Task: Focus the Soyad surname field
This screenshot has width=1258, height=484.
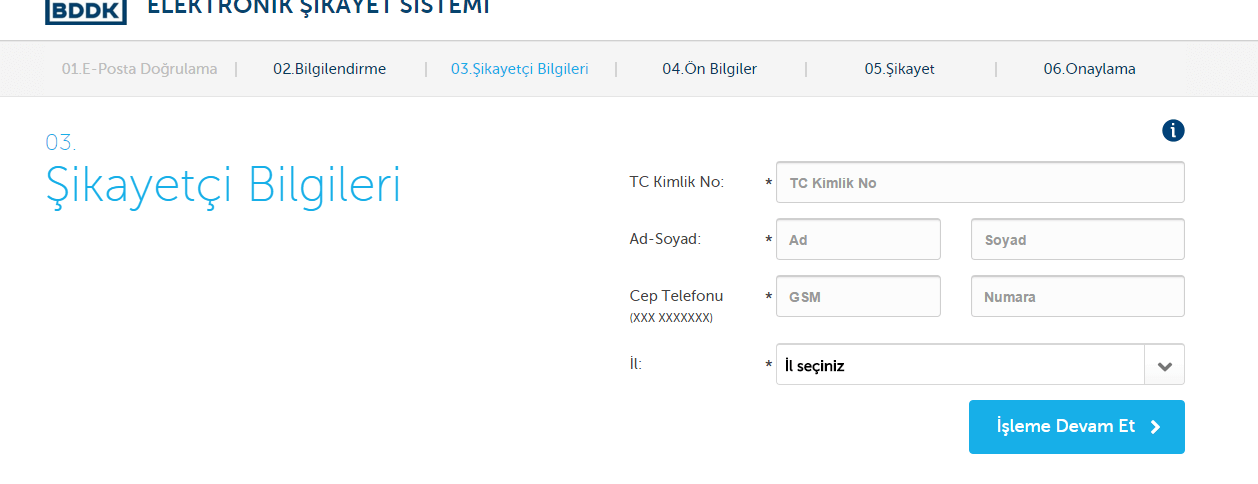Action: 1078,240
